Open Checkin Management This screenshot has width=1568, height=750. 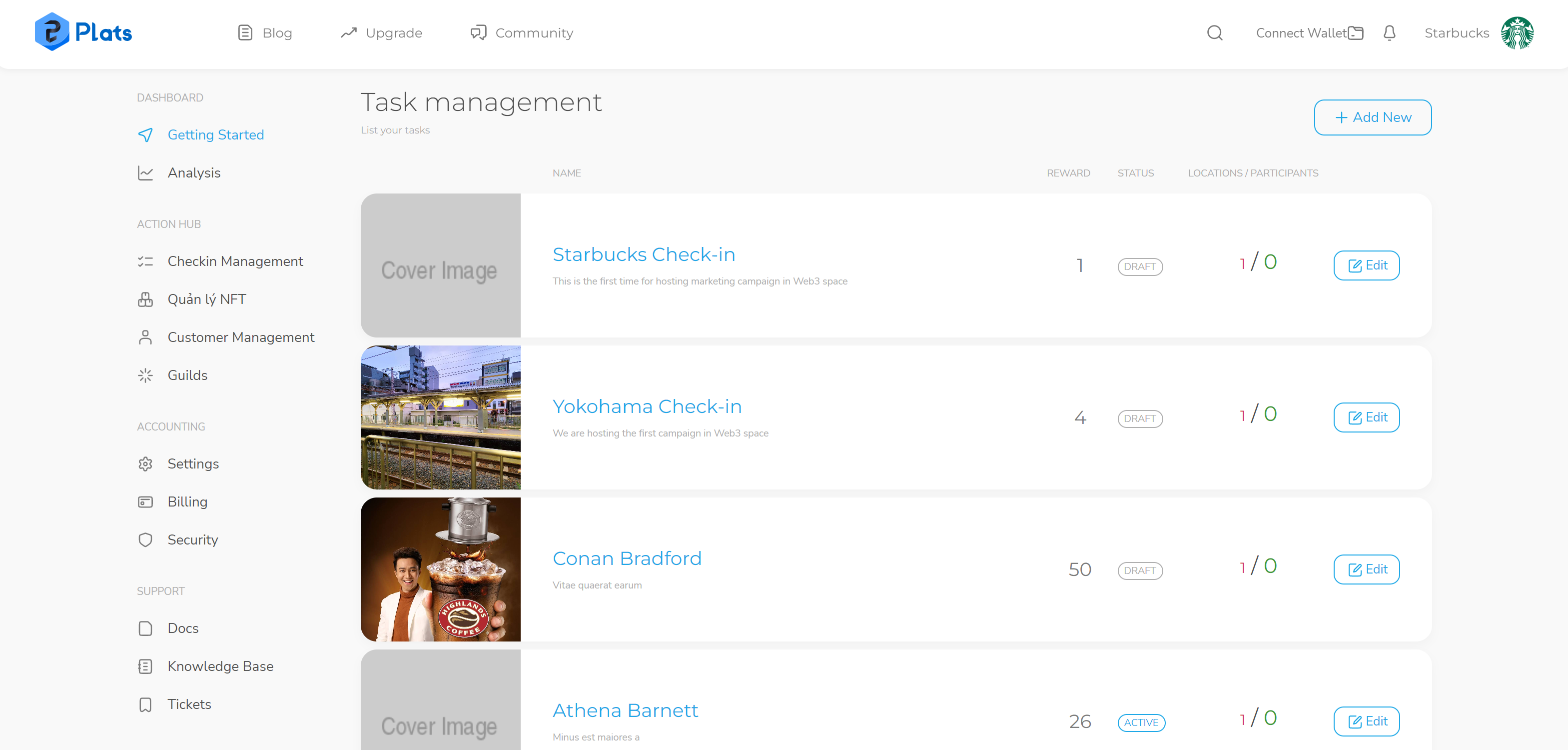tap(235, 261)
